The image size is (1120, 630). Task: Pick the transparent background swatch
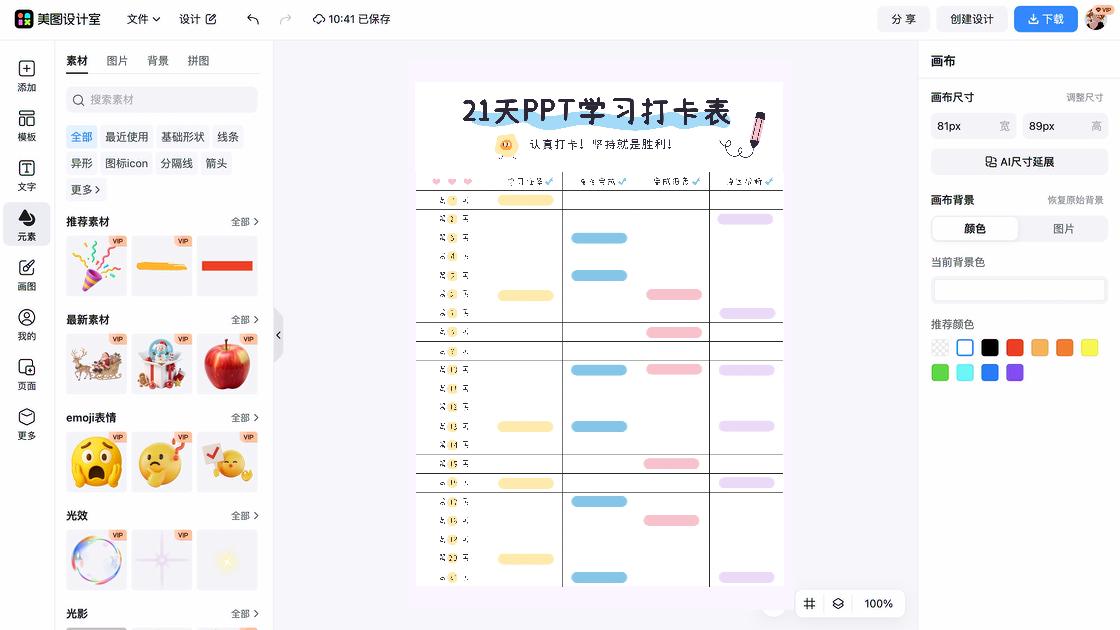940,348
